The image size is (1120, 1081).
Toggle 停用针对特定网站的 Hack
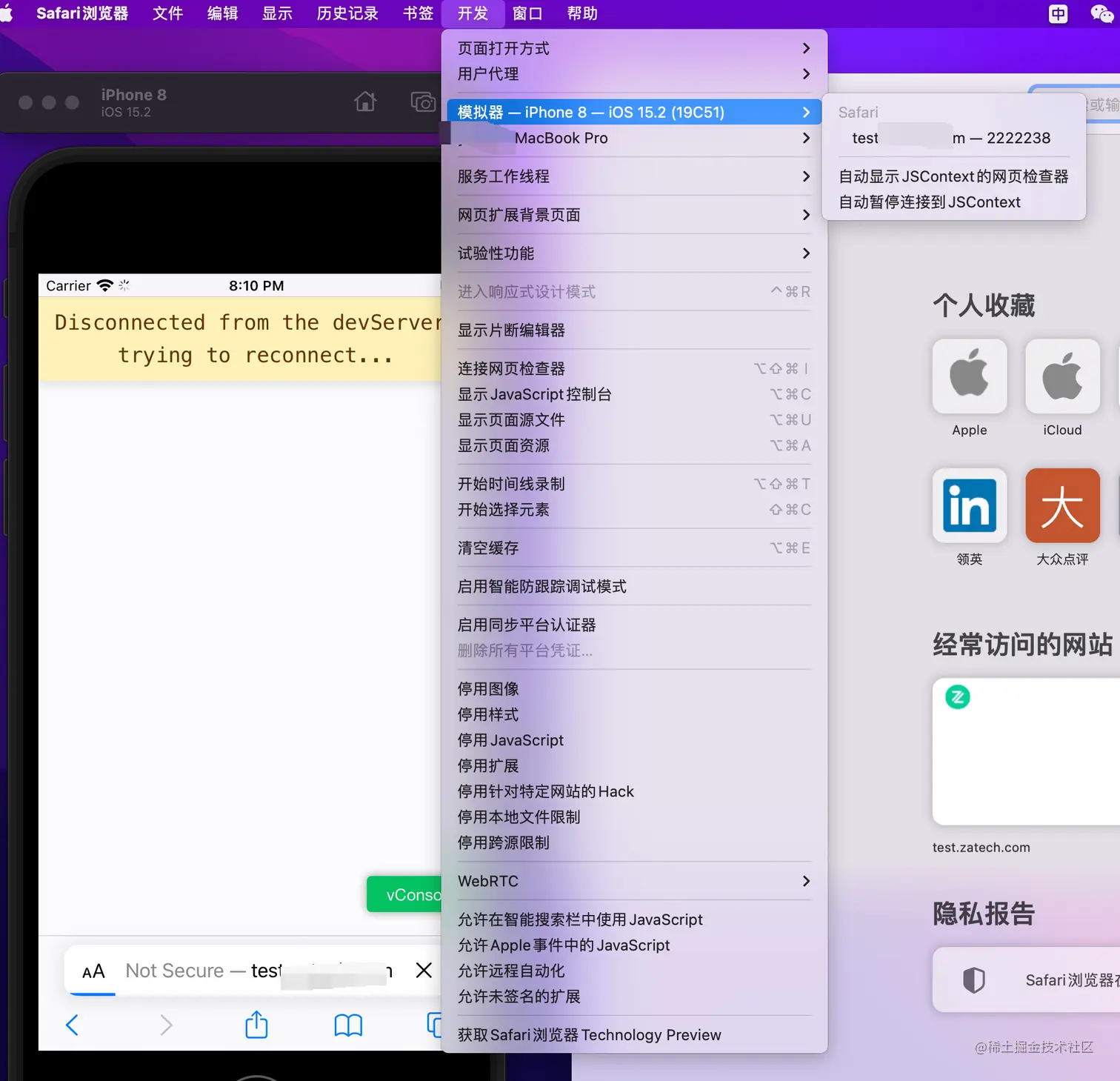tap(634, 791)
